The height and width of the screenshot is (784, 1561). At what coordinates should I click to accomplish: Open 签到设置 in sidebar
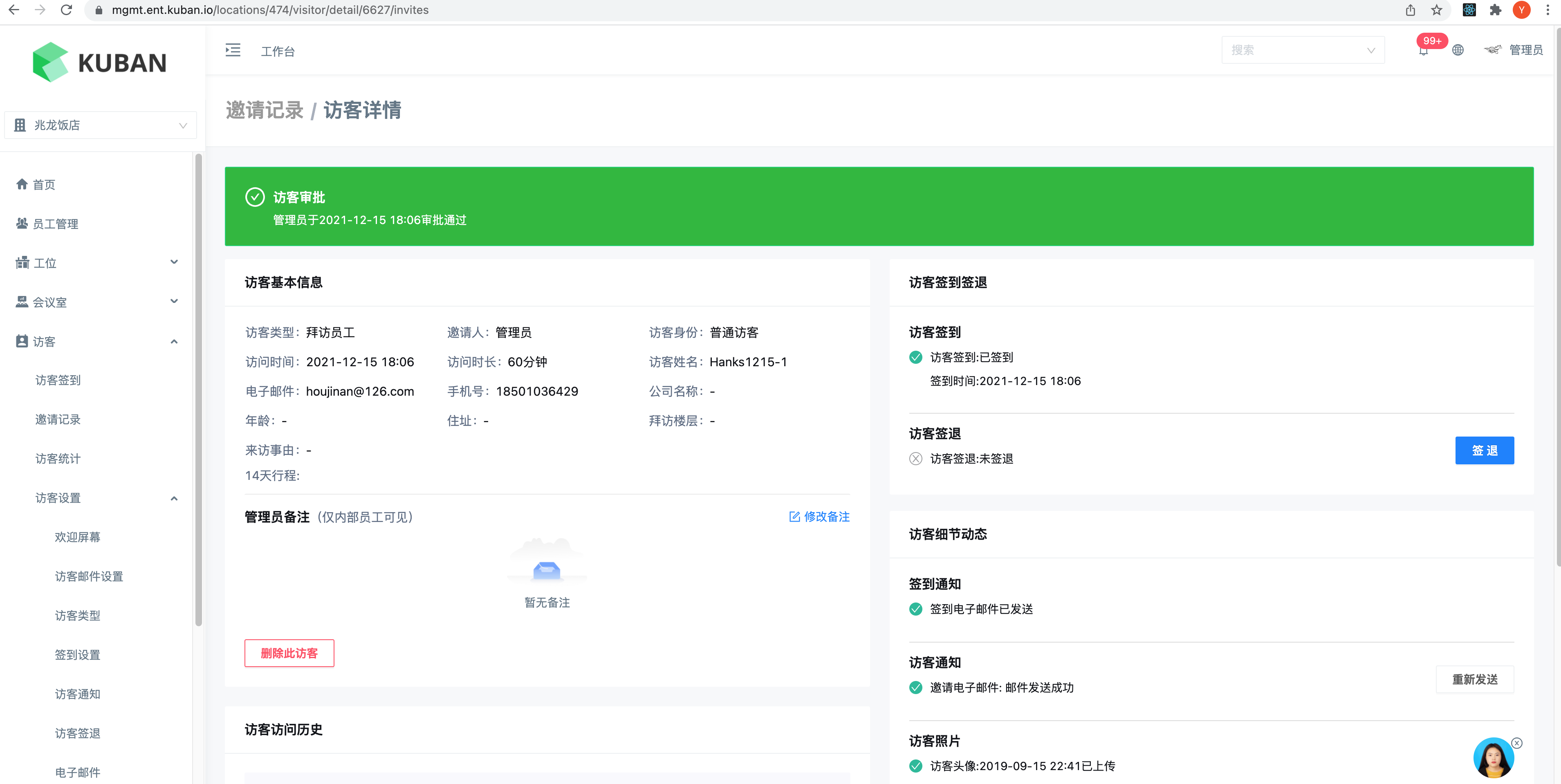[x=78, y=655]
